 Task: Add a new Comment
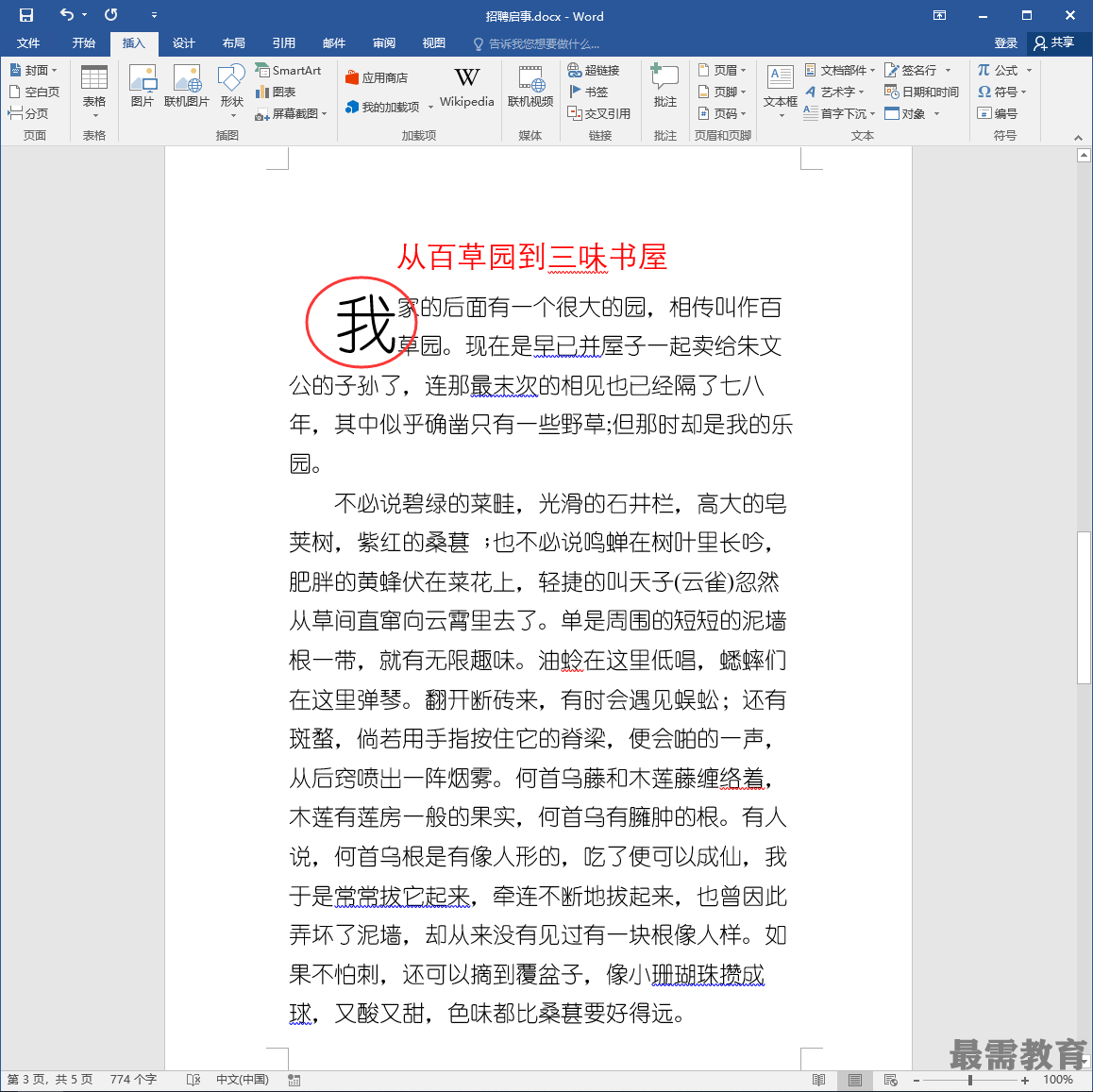(x=665, y=86)
